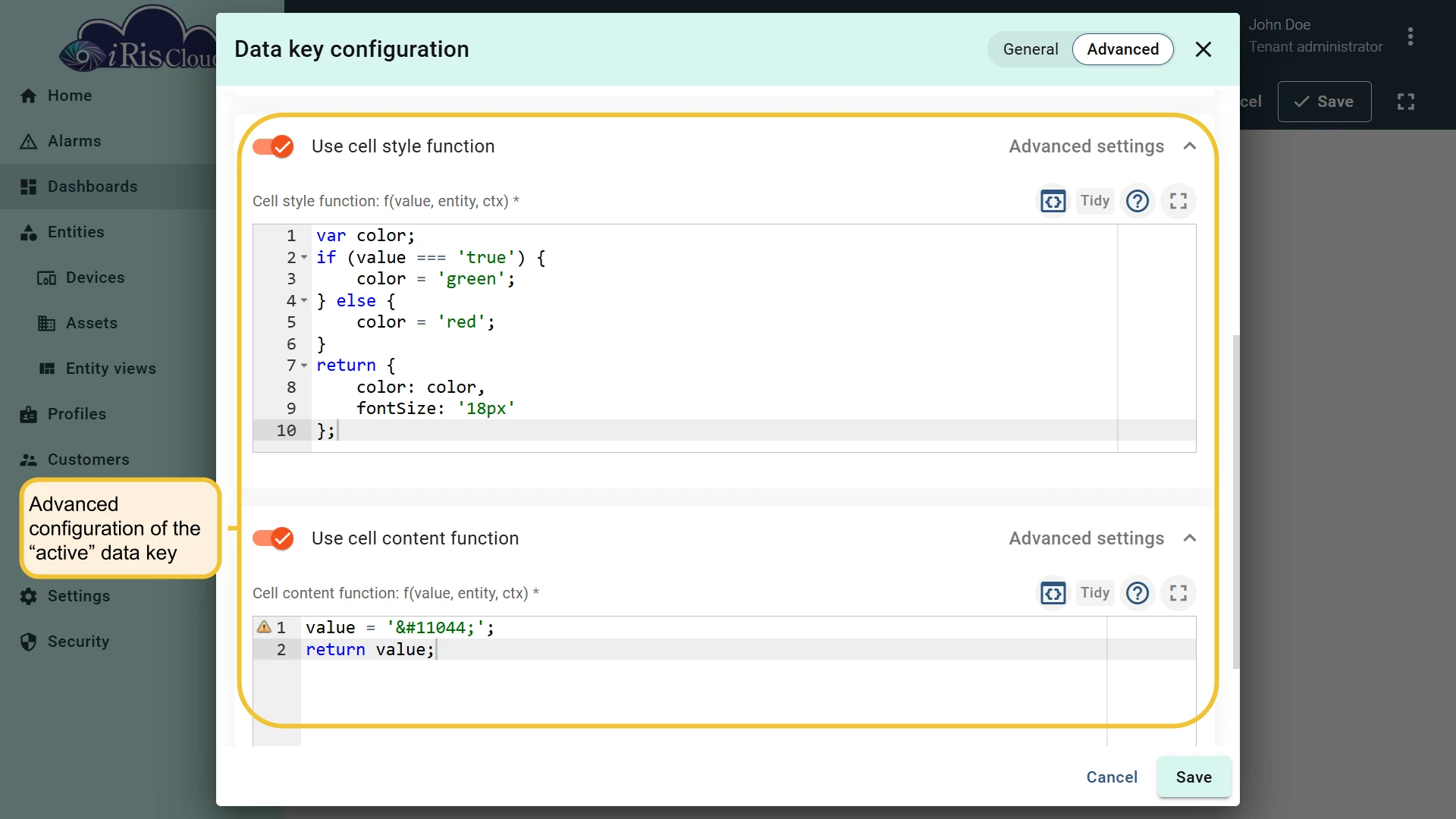Screen dimensions: 1456x819
Task: Expand cell style editor to fullscreen
Action: 1178,201
